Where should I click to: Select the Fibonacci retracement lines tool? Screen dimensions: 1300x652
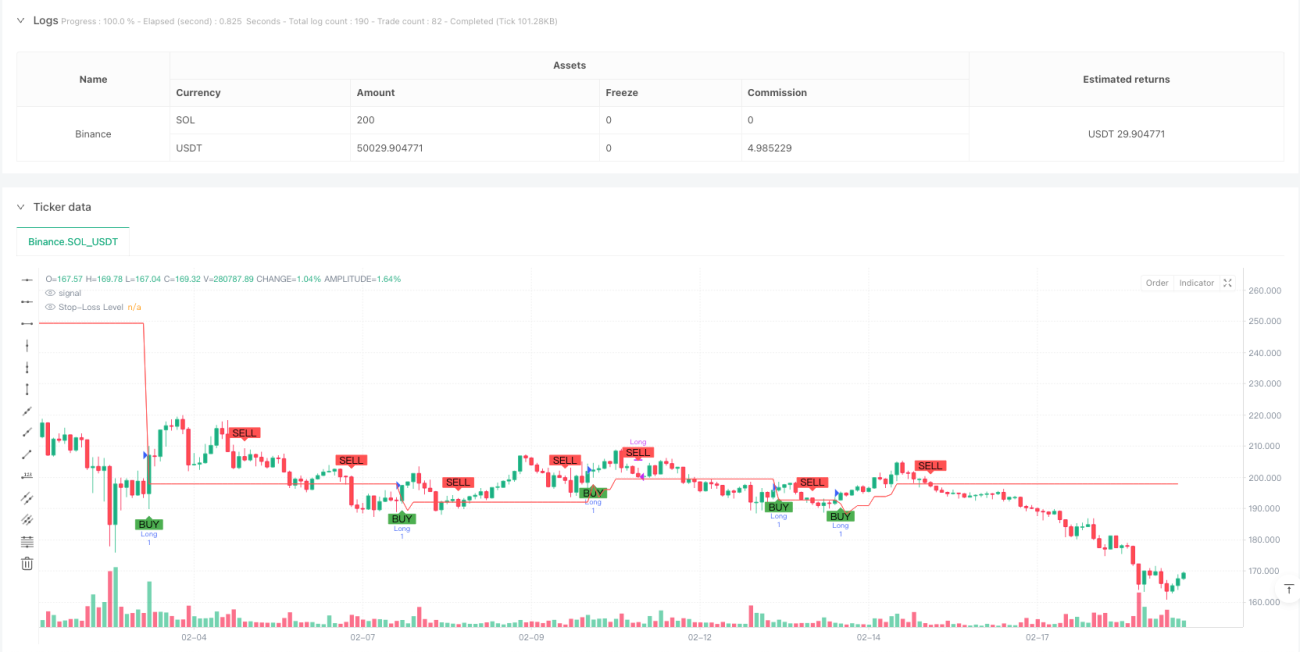click(27, 542)
